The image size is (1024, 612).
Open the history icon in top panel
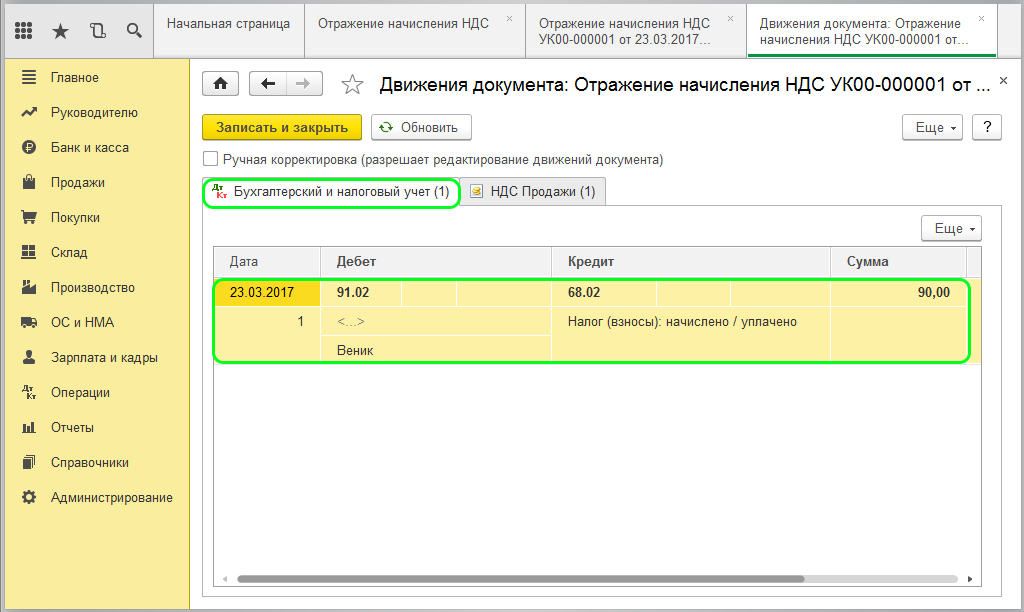(97, 31)
